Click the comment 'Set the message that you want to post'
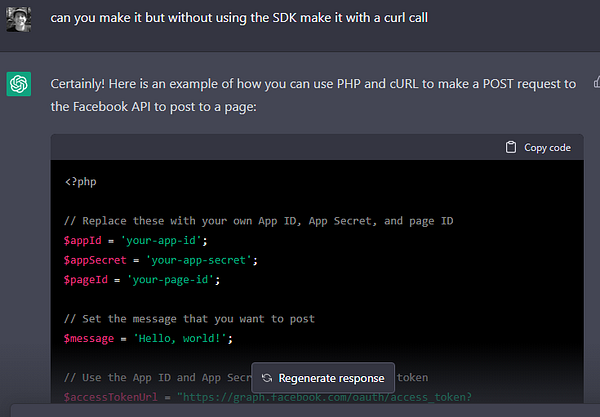This screenshot has height=417, width=600. pos(189,319)
